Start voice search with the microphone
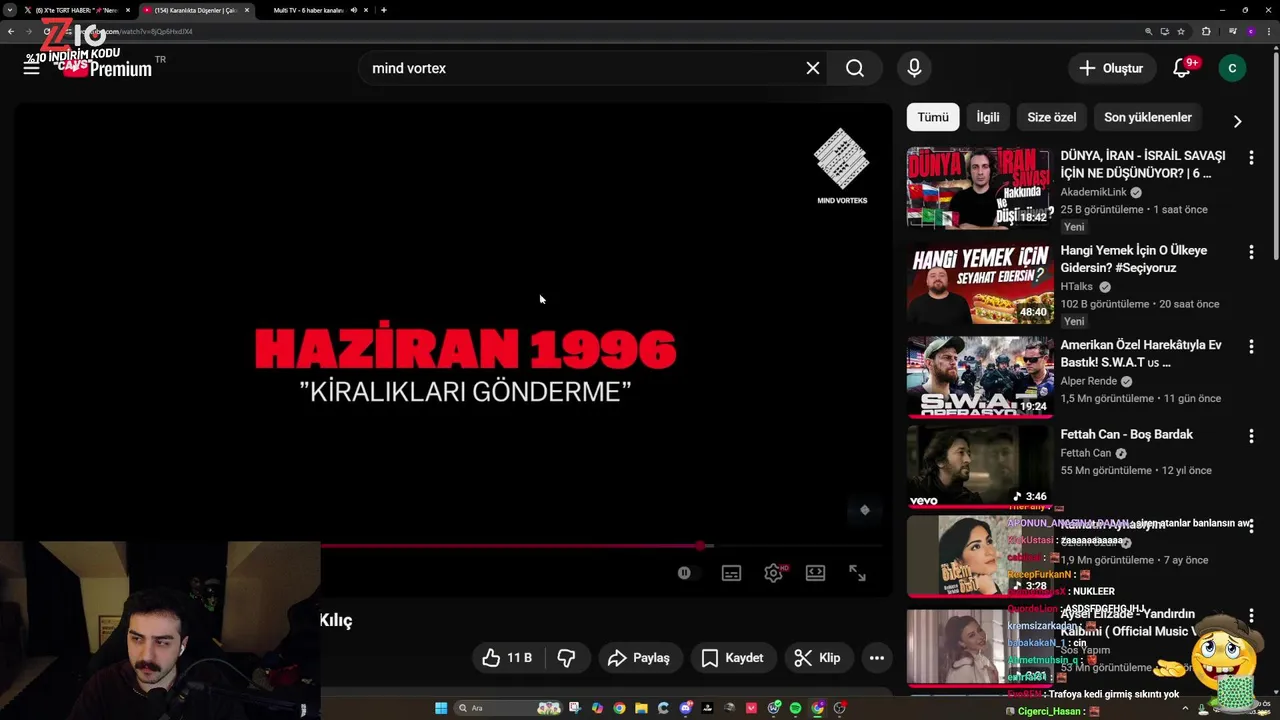1280x720 pixels. (914, 68)
